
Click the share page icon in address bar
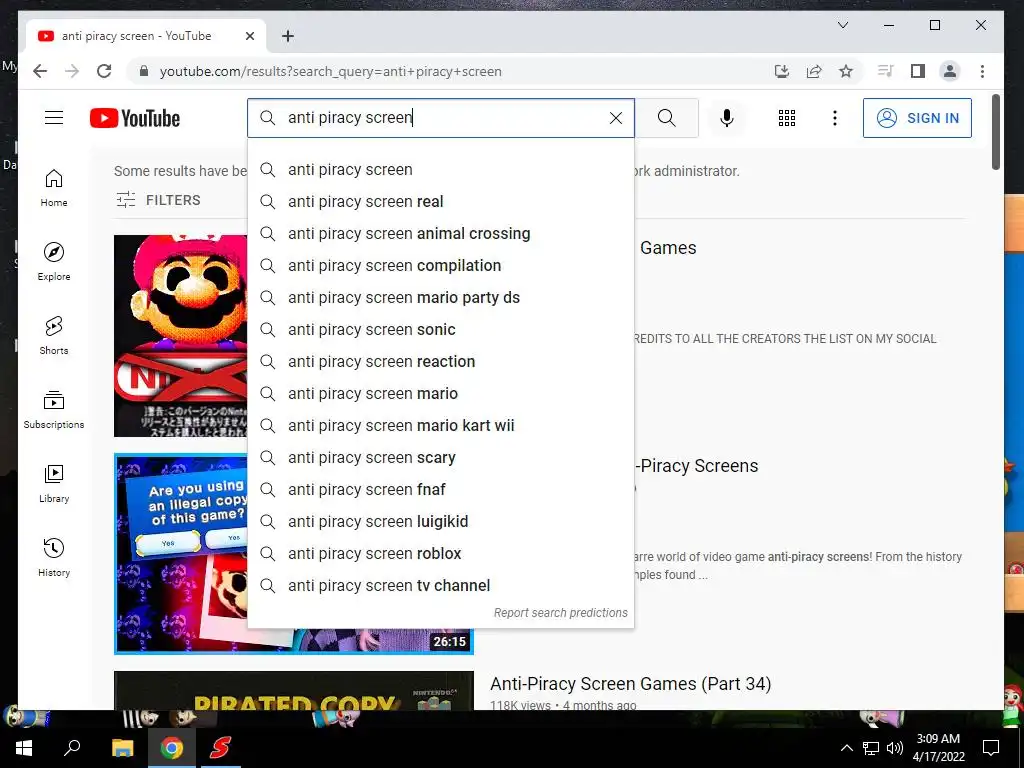pyautogui.click(x=814, y=71)
